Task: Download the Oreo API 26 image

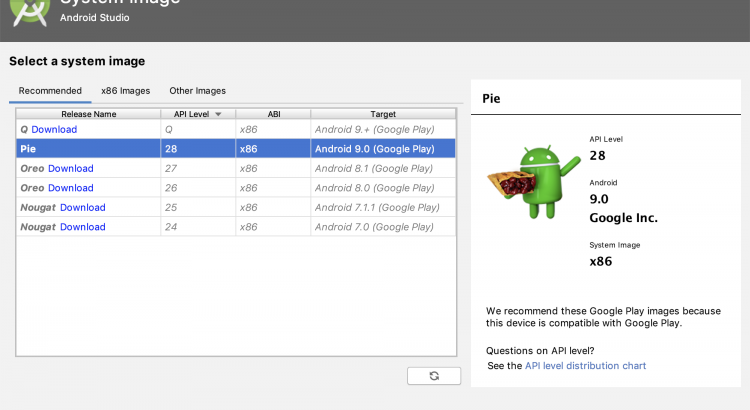Action: pos(71,188)
